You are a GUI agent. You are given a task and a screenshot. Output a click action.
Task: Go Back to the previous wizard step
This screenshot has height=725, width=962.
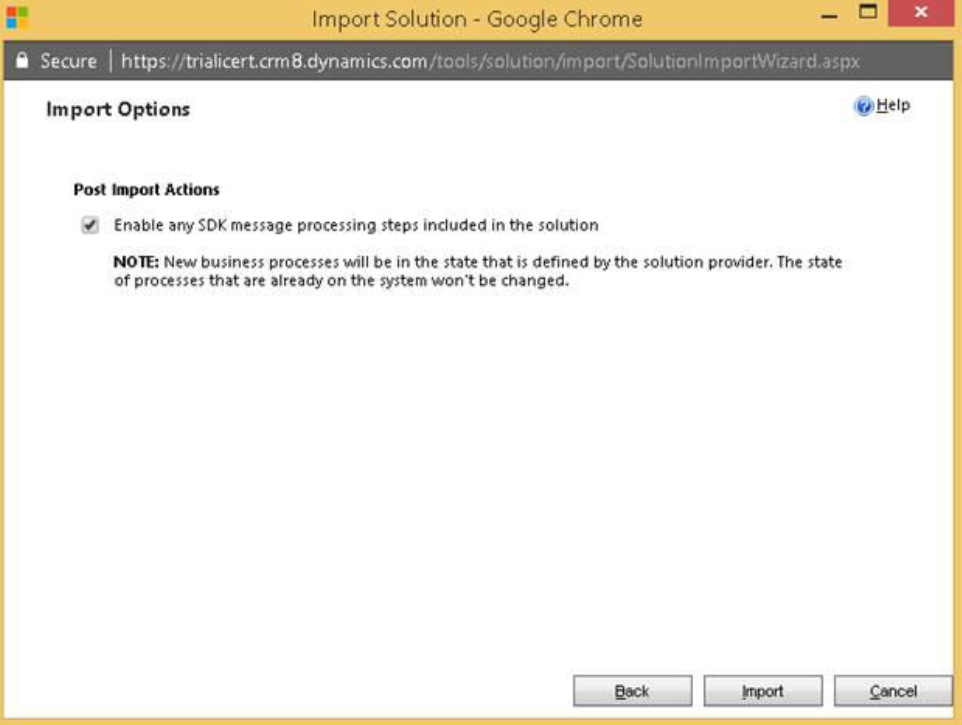point(632,691)
